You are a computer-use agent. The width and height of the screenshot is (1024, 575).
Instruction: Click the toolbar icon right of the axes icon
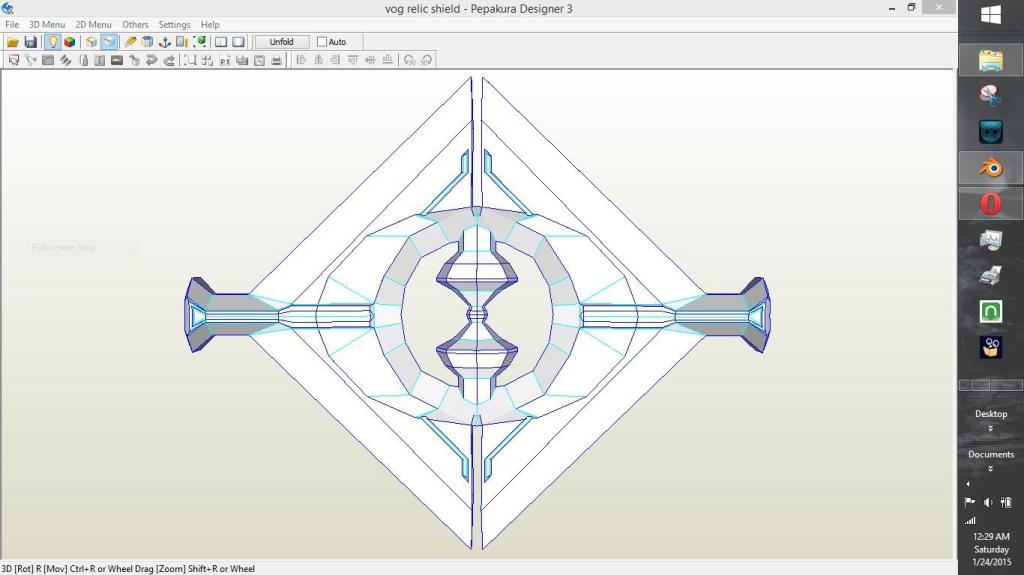coord(182,42)
